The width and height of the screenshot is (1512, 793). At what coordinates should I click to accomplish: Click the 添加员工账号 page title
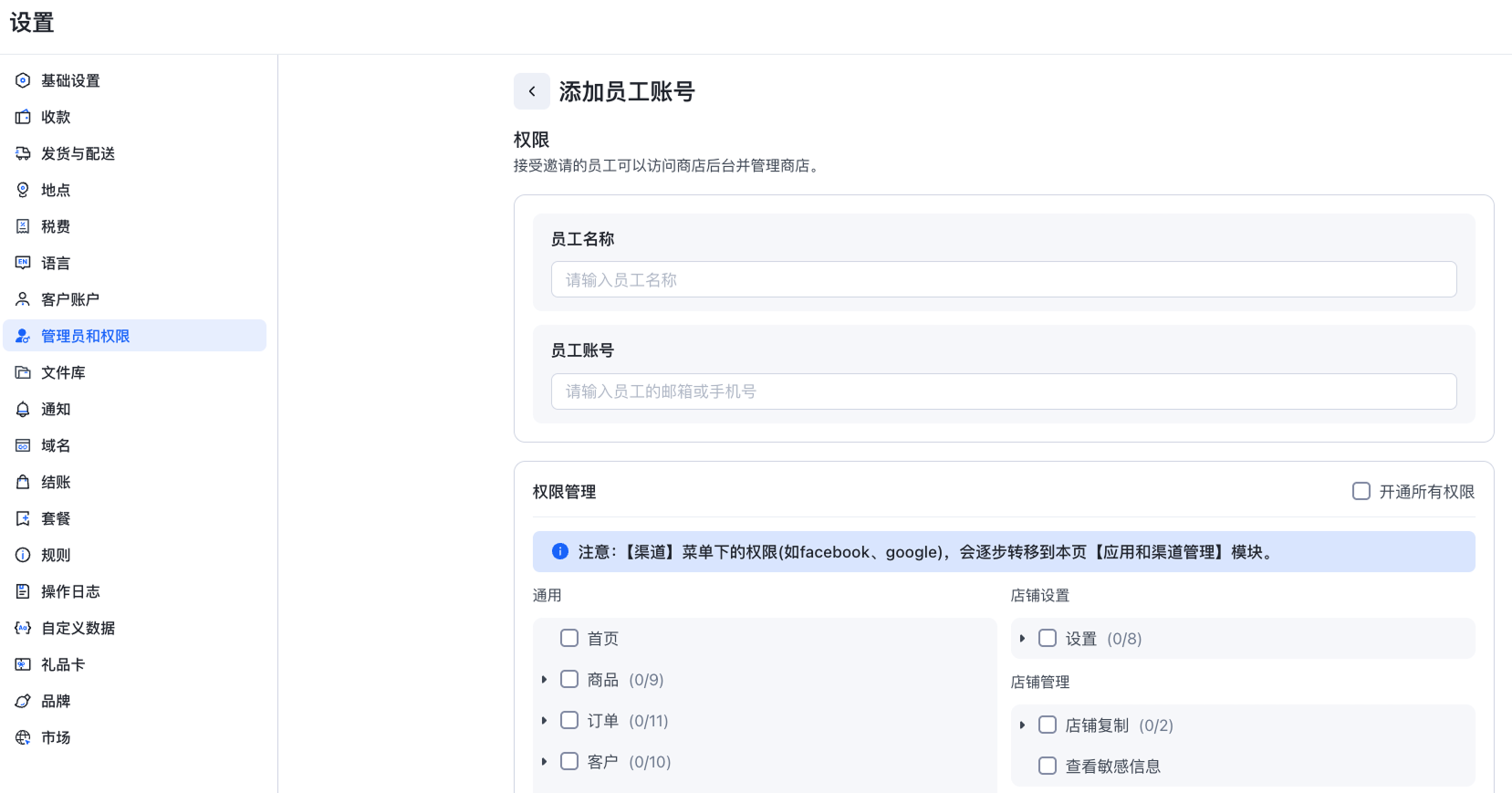pyautogui.click(x=627, y=91)
